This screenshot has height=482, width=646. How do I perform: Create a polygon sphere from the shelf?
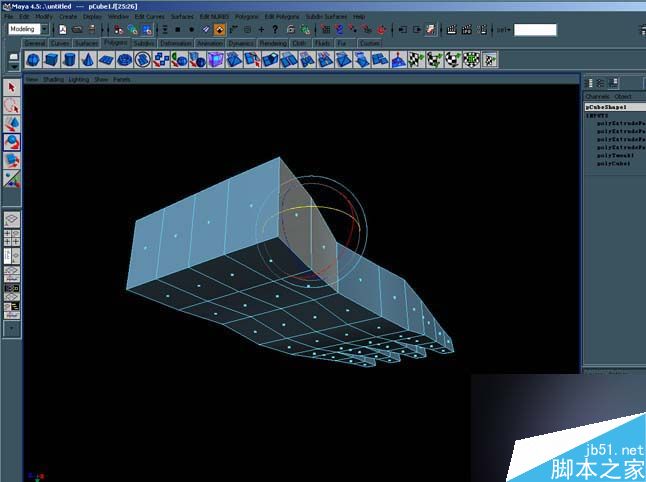(33, 60)
